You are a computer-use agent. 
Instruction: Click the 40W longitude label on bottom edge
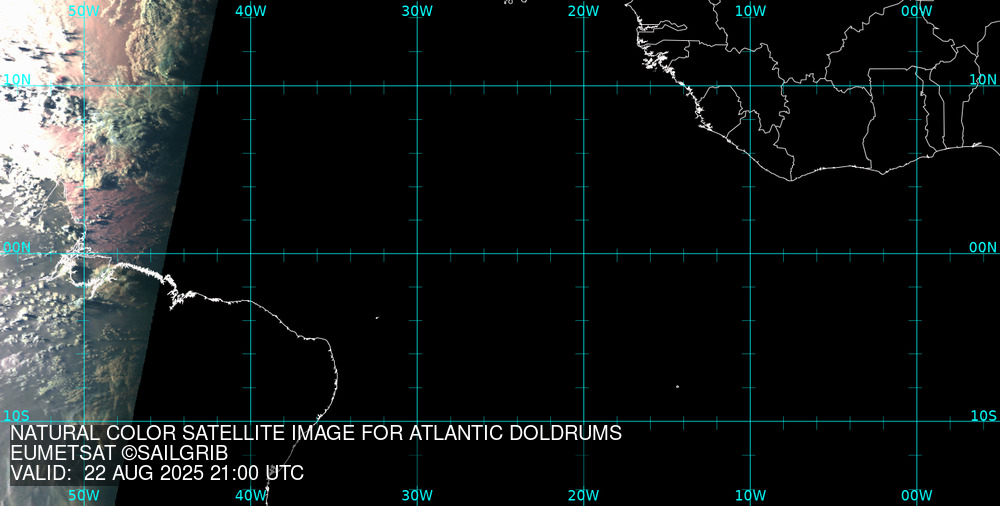tap(251, 495)
